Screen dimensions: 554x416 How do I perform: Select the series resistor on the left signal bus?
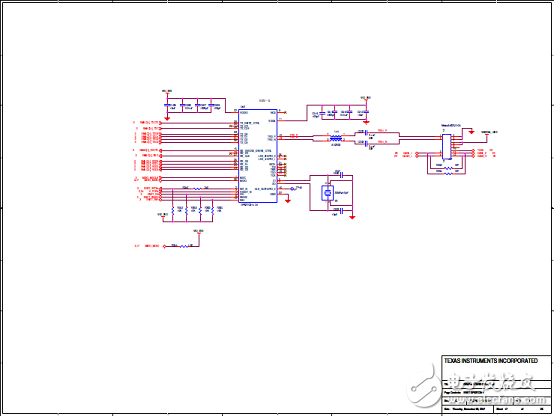click(x=197, y=189)
